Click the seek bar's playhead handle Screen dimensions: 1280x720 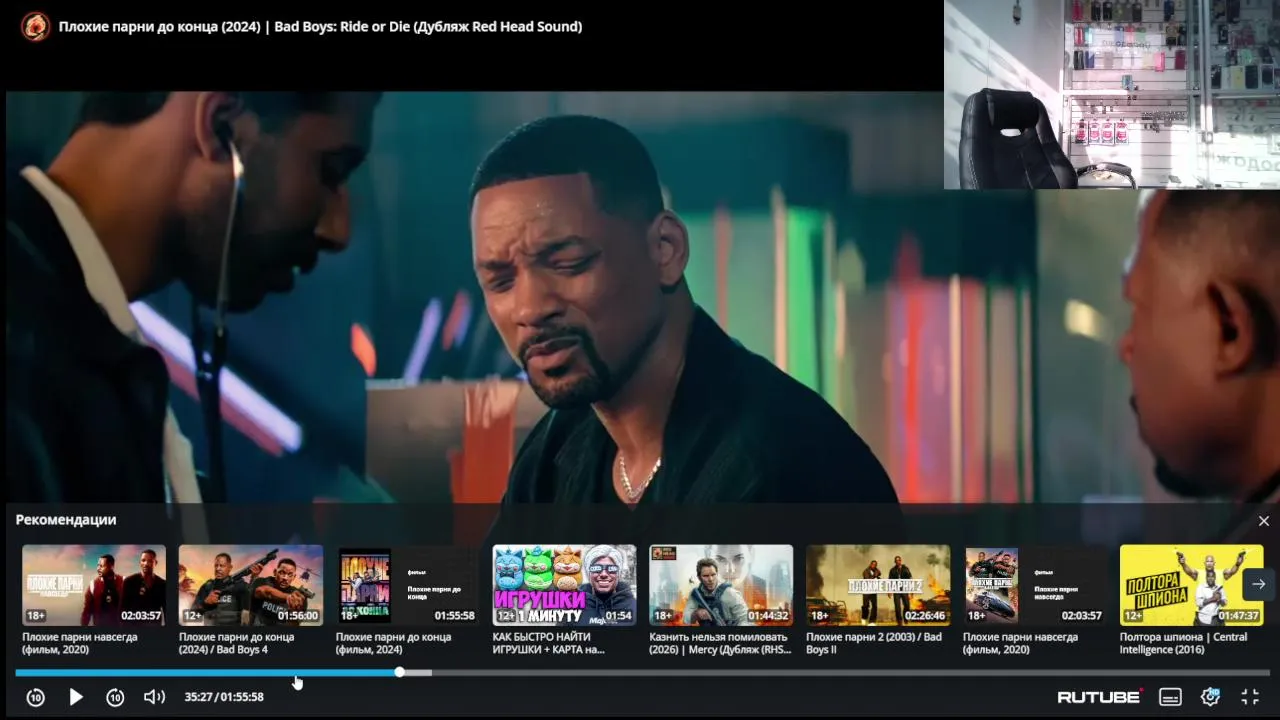(x=400, y=672)
